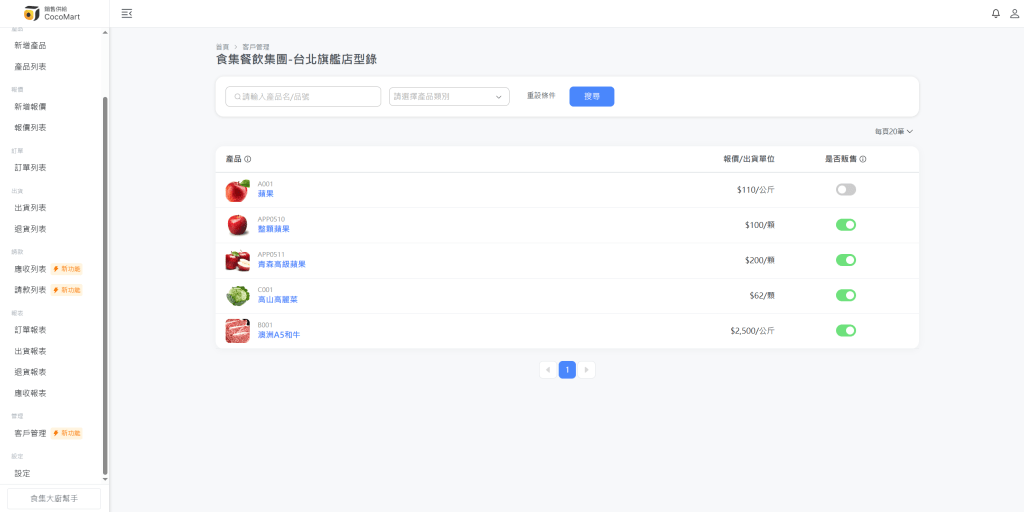Go to next page arrow

click(x=586, y=370)
